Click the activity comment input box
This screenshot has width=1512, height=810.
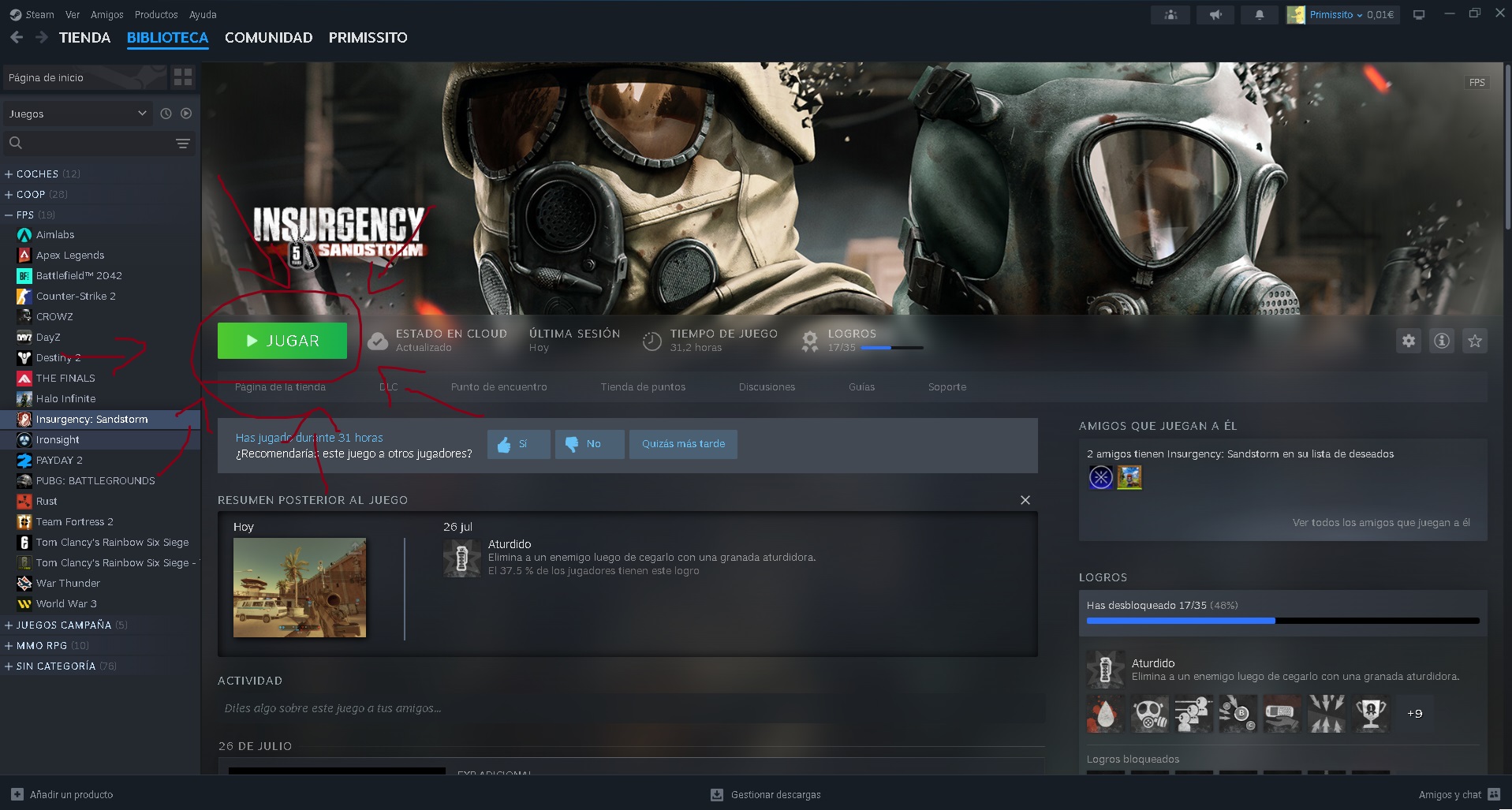[631, 708]
